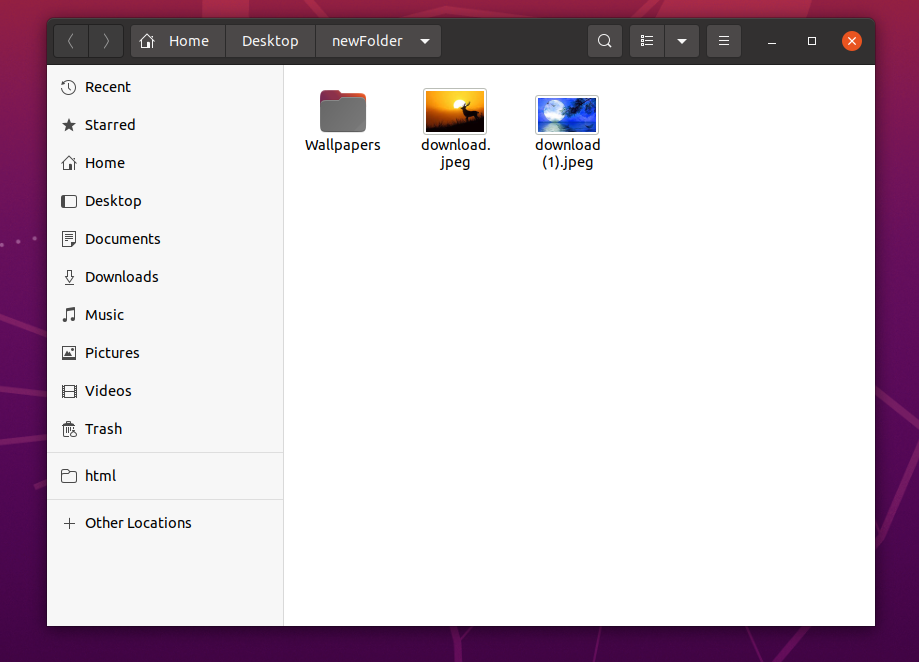Open the hamburger menu
The height and width of the screenshot is (662, 919).
723,40
